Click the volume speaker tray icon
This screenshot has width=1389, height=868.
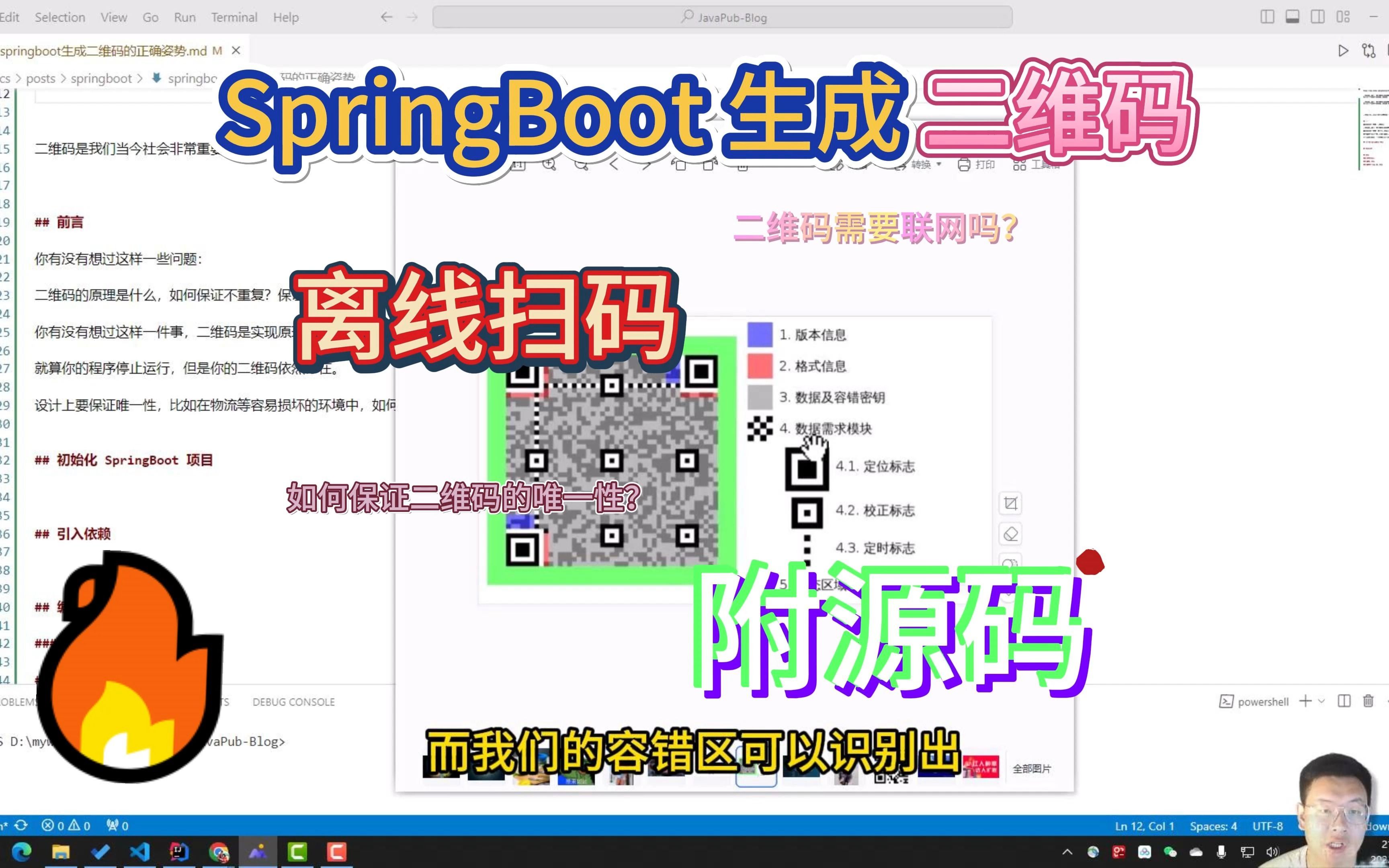pyautogui.click(x=1272, y=852)
